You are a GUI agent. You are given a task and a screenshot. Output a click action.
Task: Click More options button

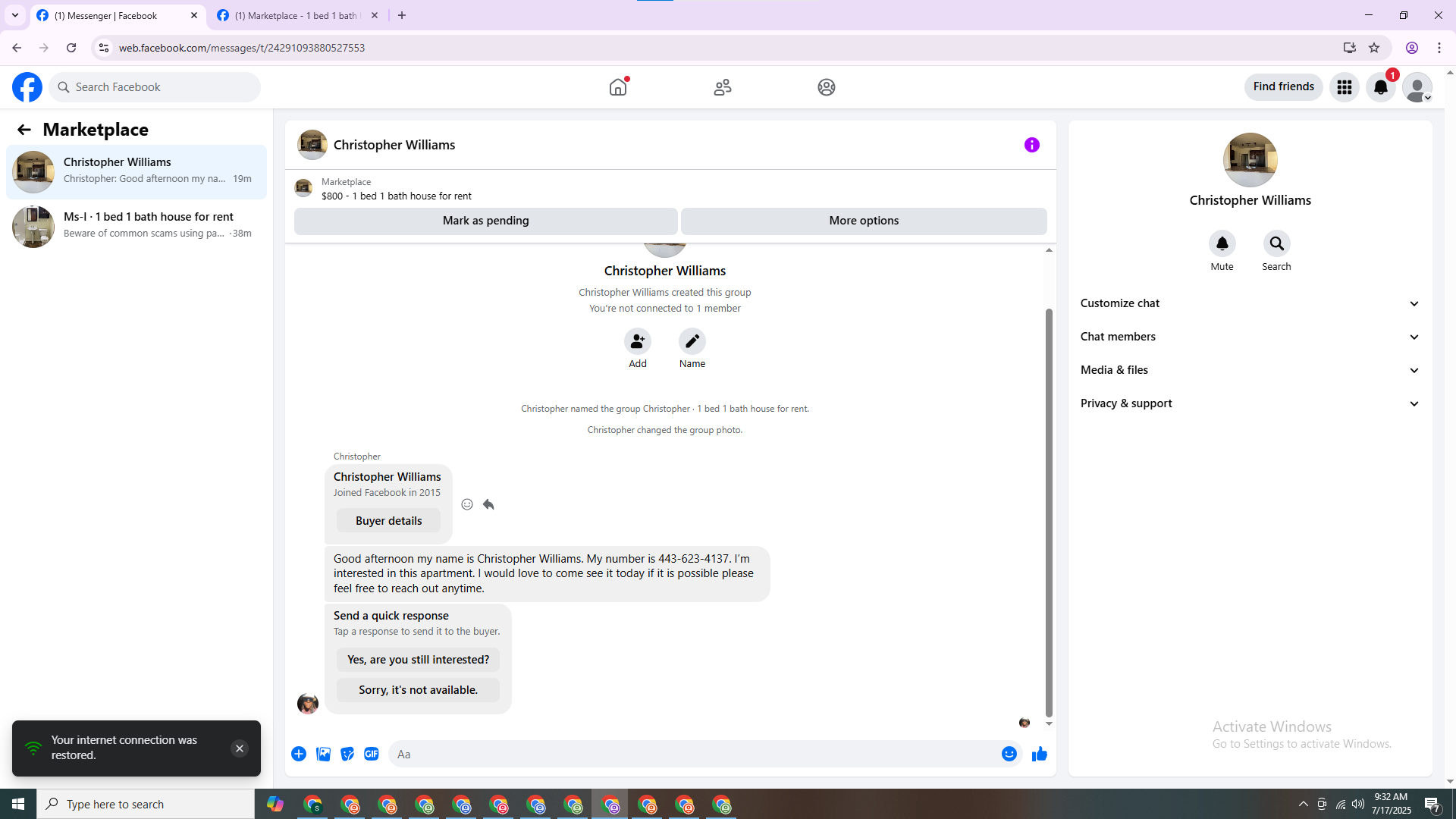click(x=864, y=221)
